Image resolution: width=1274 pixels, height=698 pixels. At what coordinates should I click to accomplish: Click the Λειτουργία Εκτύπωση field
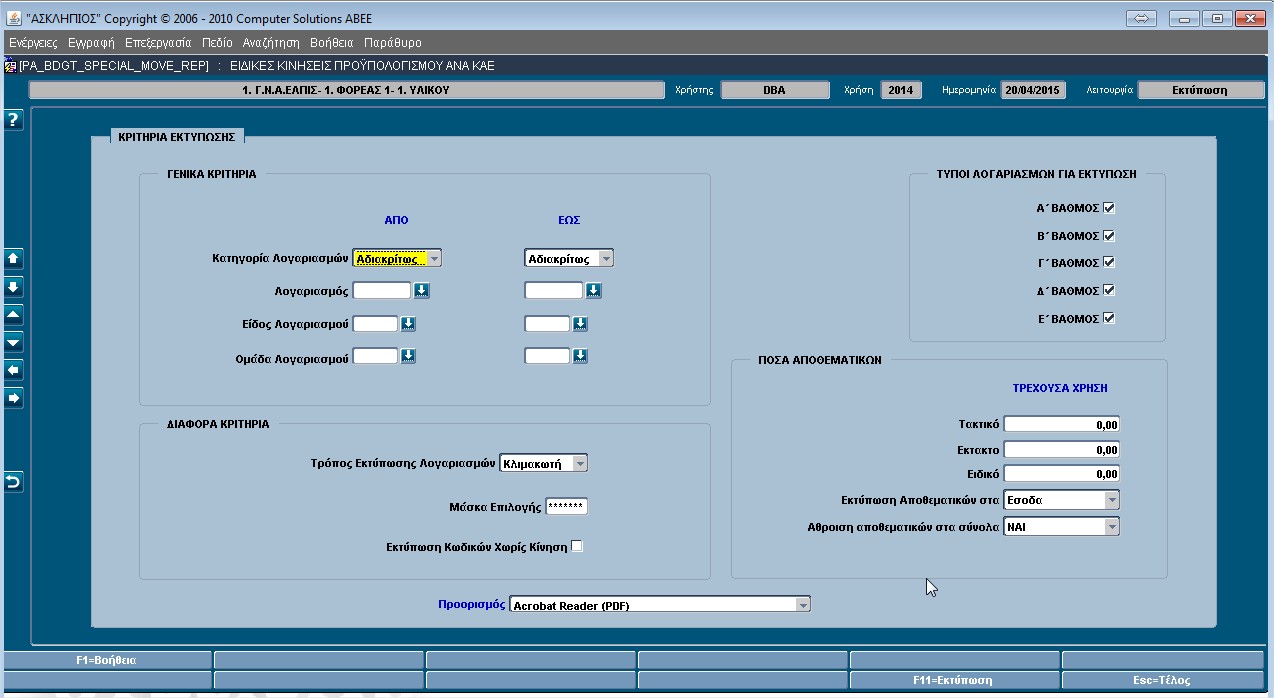point(1200,90)
